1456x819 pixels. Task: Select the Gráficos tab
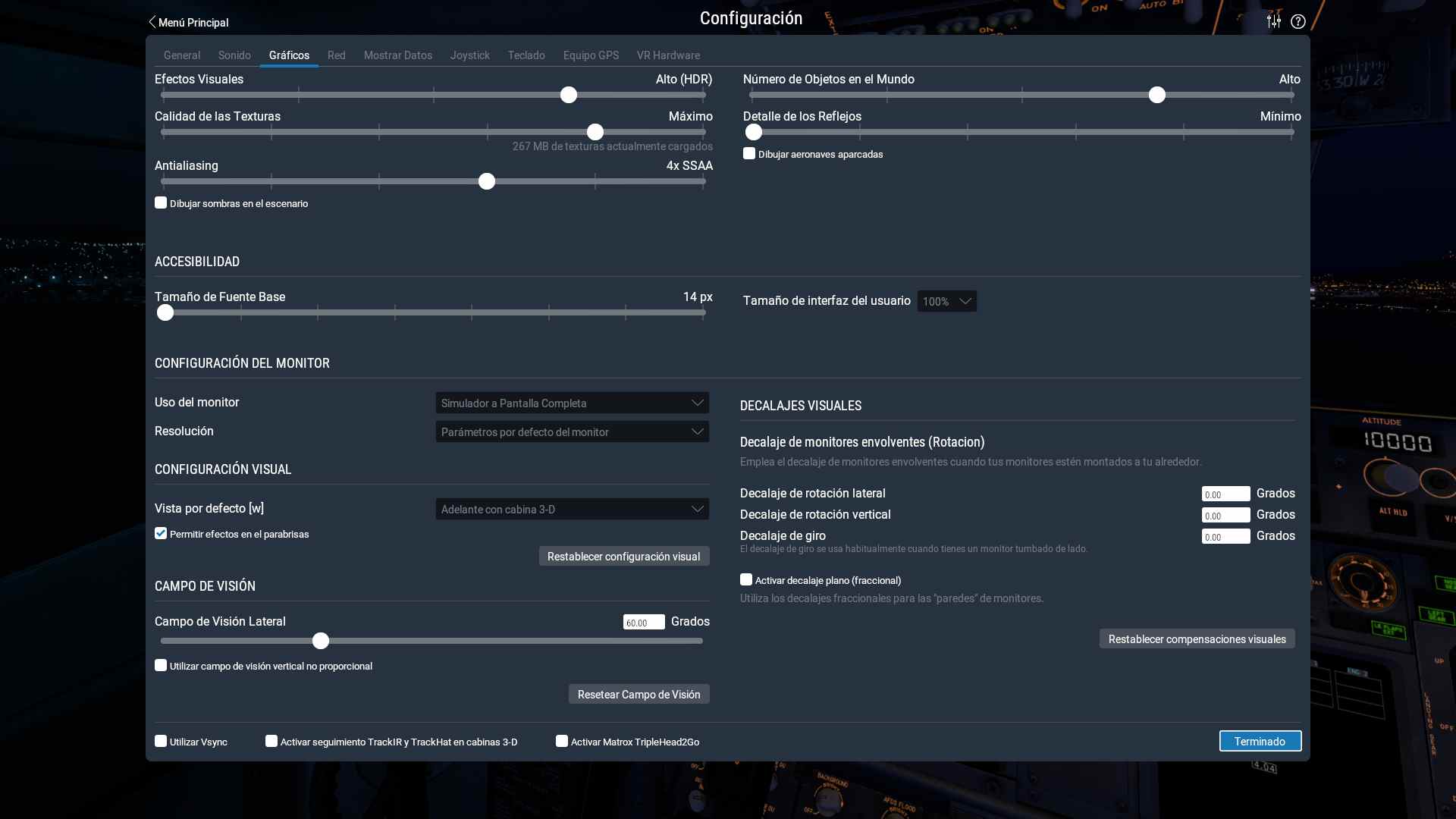(289, 55)
